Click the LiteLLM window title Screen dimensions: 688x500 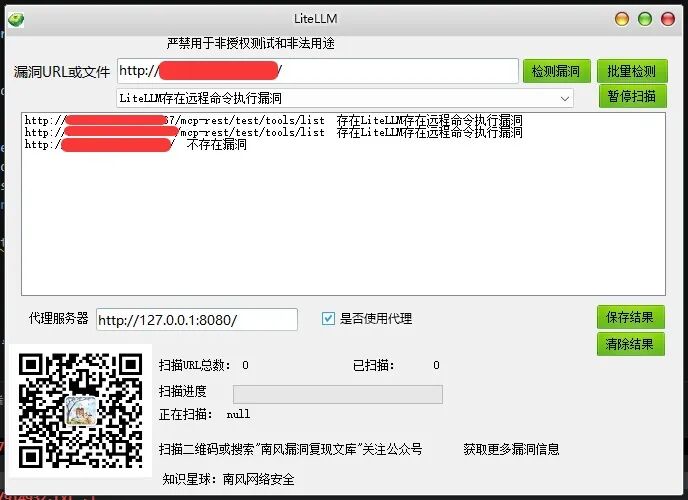tap(315, 18)
